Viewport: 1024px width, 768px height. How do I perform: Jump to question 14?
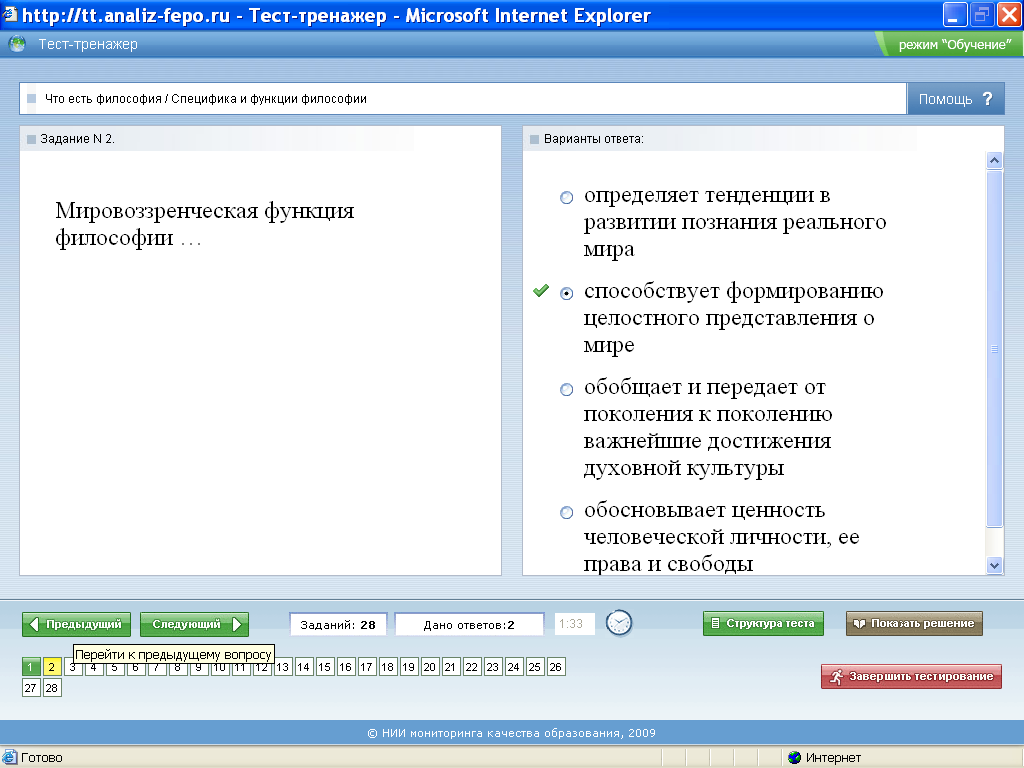303,667
